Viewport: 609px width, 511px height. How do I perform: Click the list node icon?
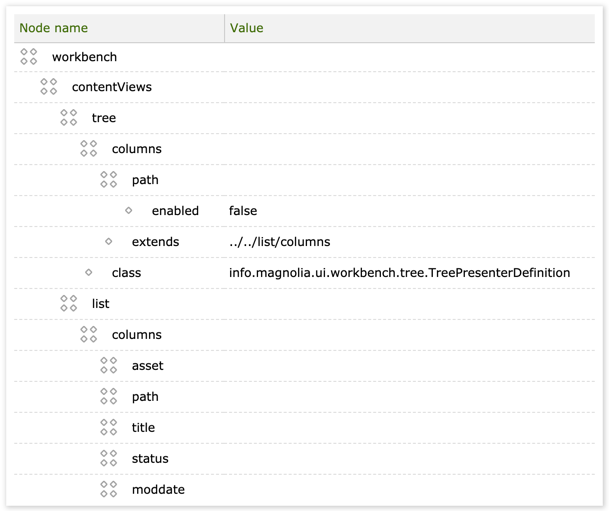[69, 303]
